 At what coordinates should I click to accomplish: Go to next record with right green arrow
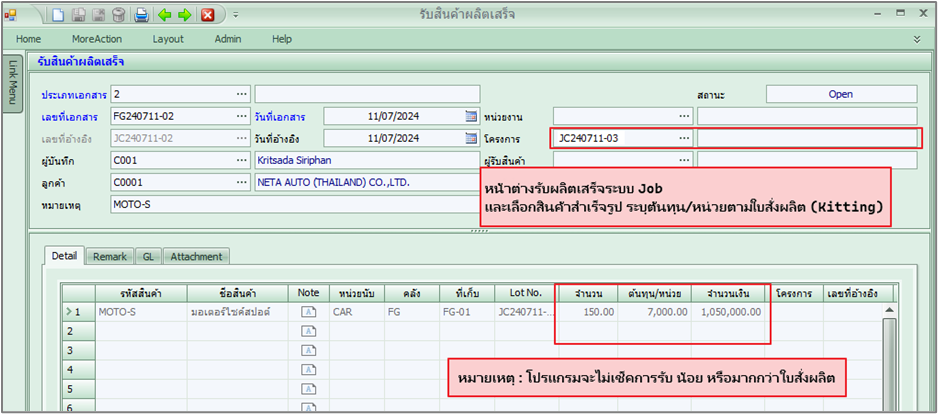coord(184,14)
